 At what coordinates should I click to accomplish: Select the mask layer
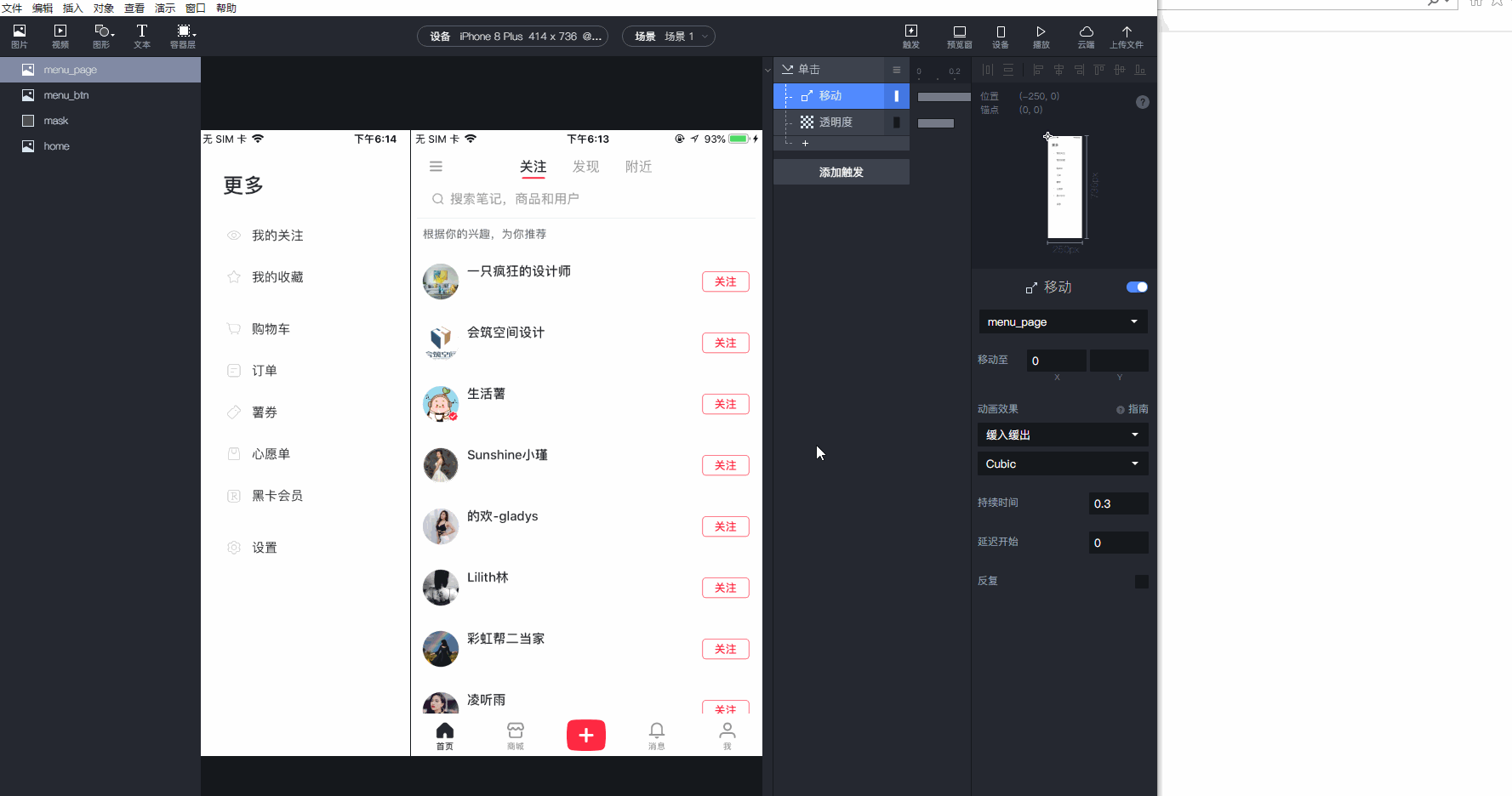click(100, 121)
